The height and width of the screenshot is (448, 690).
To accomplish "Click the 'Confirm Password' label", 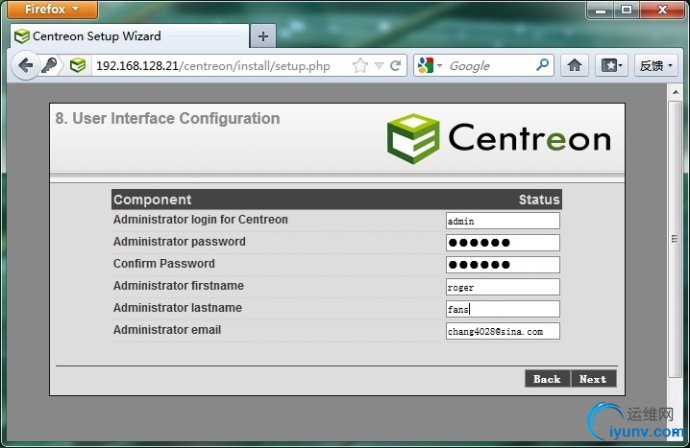I will click(x=164, y=264).
